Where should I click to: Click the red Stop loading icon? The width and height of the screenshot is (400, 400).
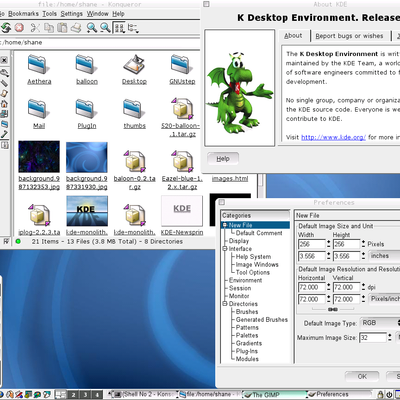pyautogui.click(x=19, y=27)
